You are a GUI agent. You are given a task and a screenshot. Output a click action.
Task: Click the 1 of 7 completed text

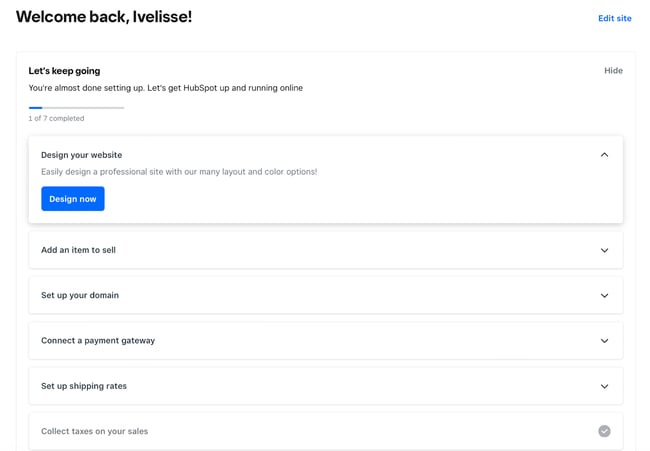click(x=56, y=119)
